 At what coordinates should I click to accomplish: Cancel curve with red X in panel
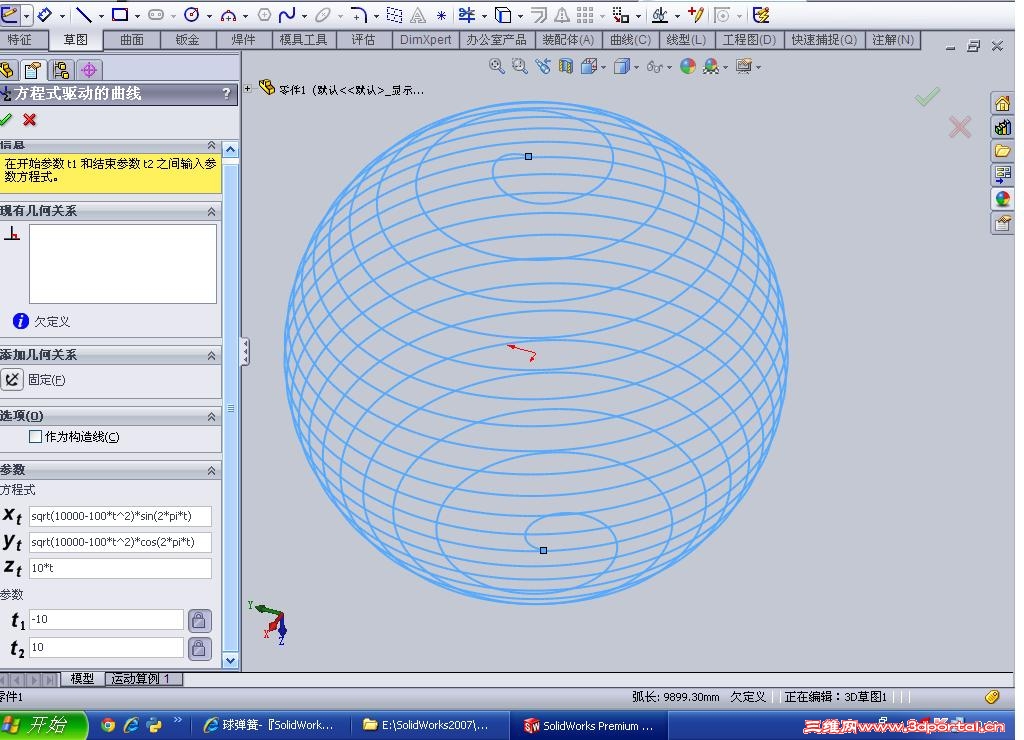pyautogui.click(x=30, y=120)
